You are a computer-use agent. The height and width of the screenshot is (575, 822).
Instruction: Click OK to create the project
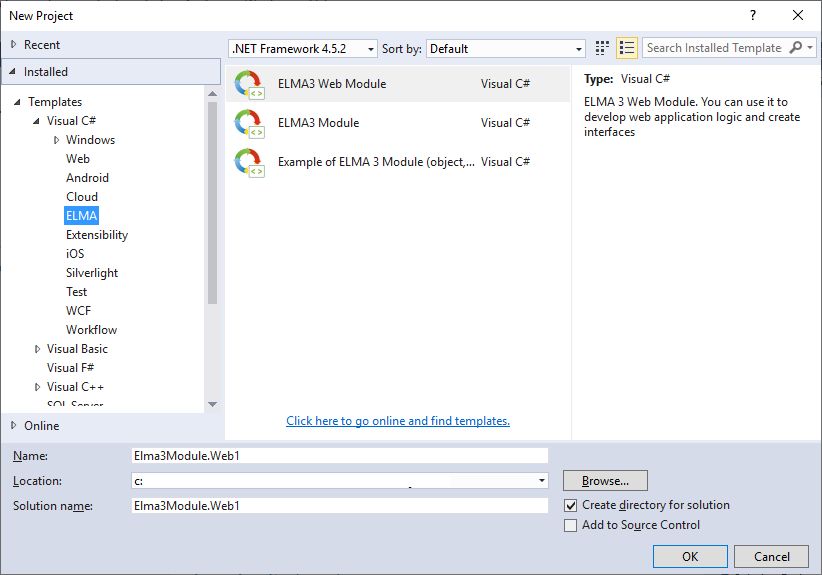(x=690, y=556)
